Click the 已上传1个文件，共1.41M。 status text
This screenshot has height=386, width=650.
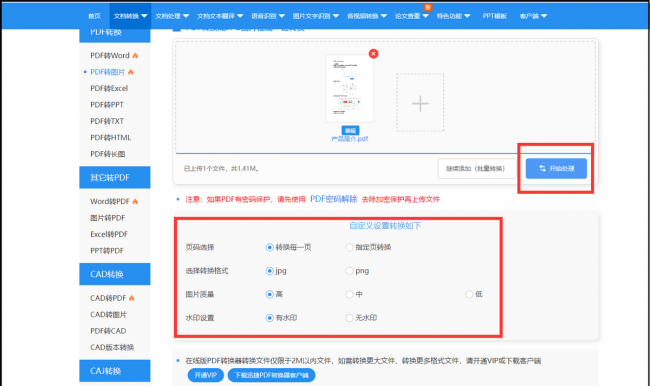click(x=221, y=168)
